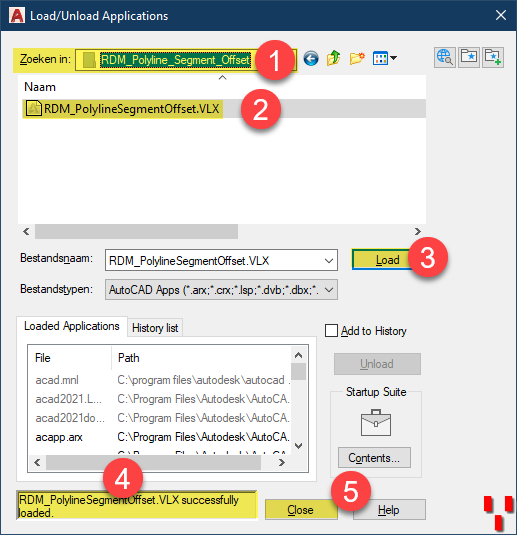Viewport: 517px width, 535px height.
Task: Click the Path column header
Action: pyautogui.click(x=201, y=358)
